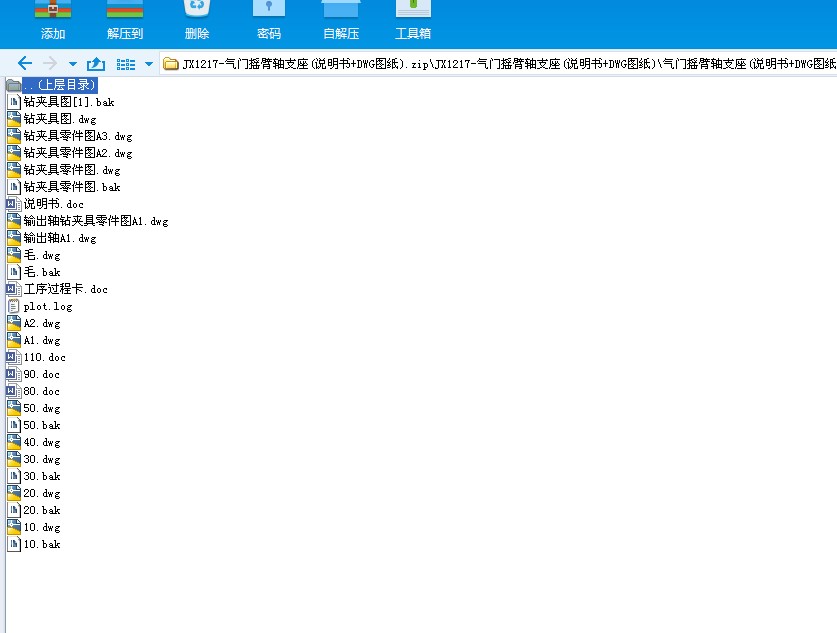Click the 添加 (Add) toolbar icon
Image resolution: width=837 pixels, height=633 pixels.
52,20
